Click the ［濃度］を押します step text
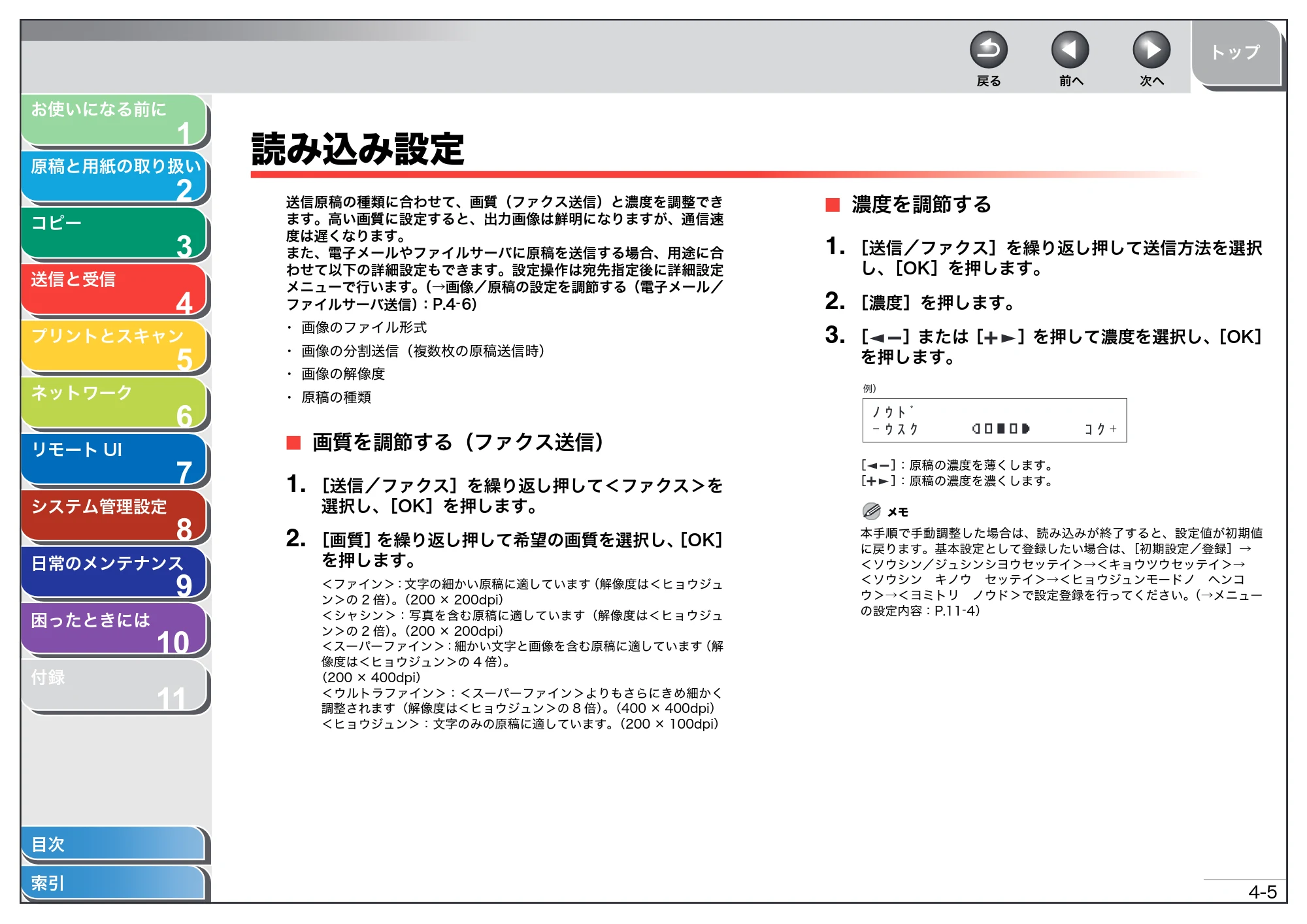 pos(938,303)
